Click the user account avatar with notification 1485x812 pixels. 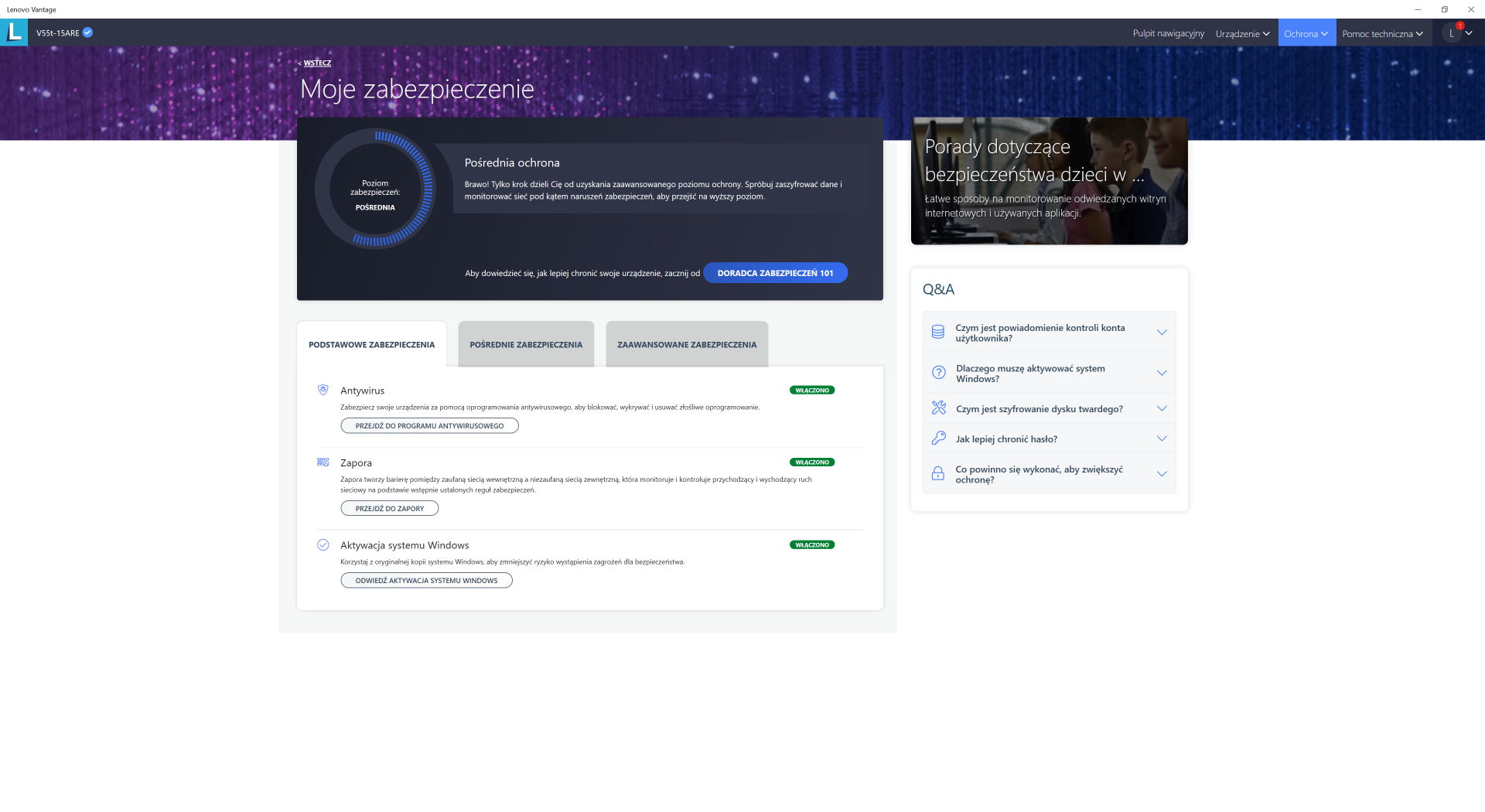1453,32
